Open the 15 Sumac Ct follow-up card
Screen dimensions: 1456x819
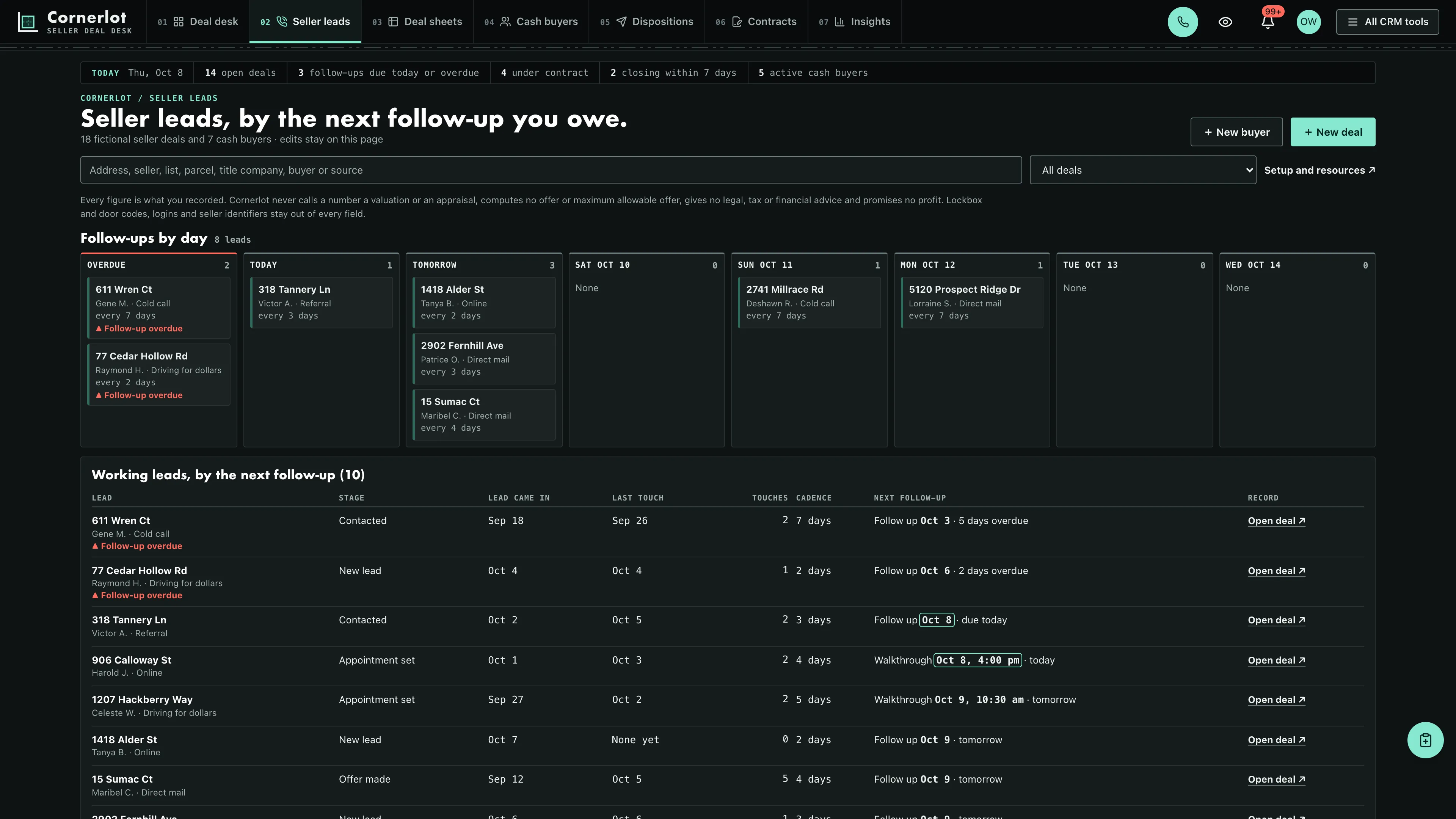(x=484, y=414)
